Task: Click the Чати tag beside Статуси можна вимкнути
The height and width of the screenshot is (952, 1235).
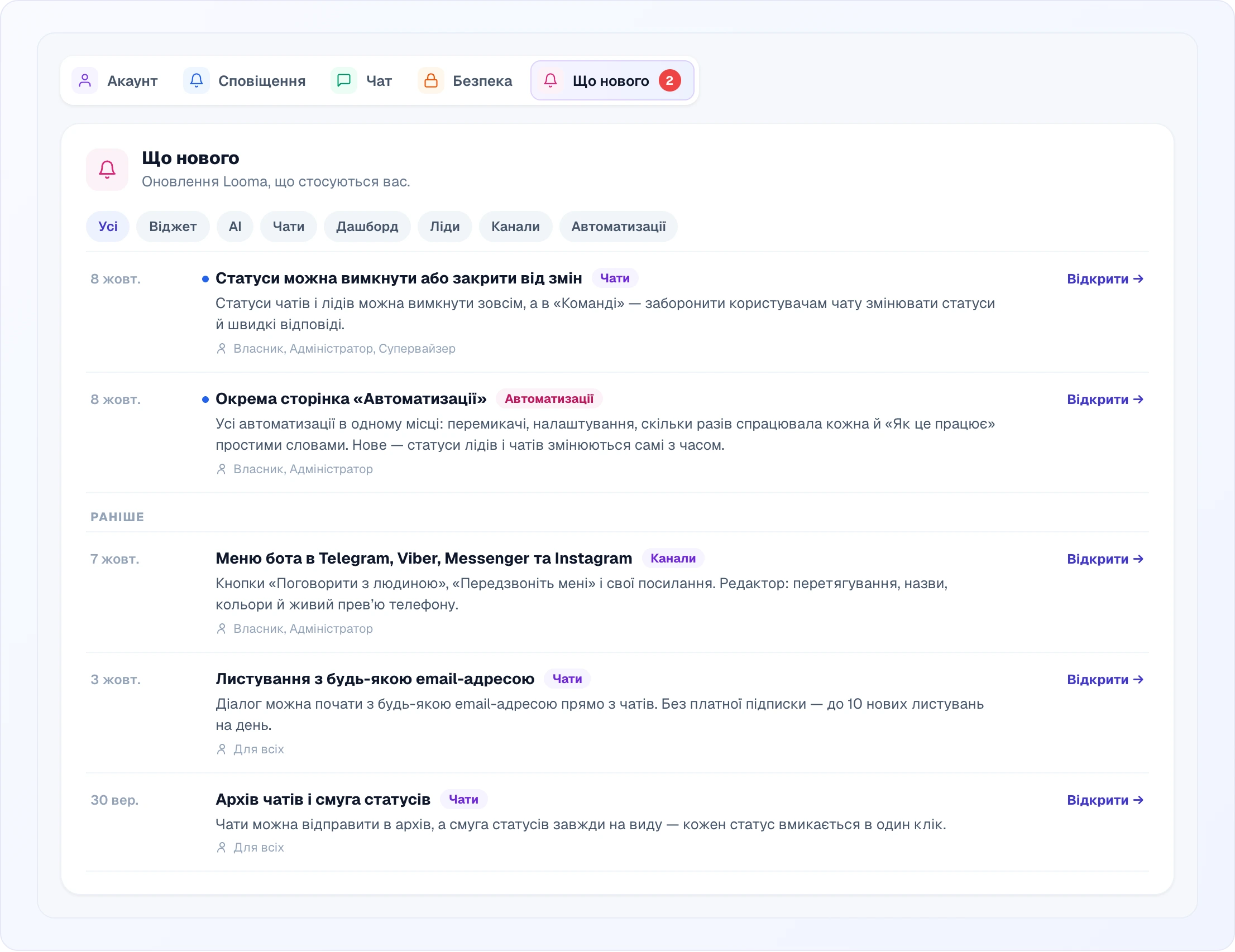Action: pos(615,278)
